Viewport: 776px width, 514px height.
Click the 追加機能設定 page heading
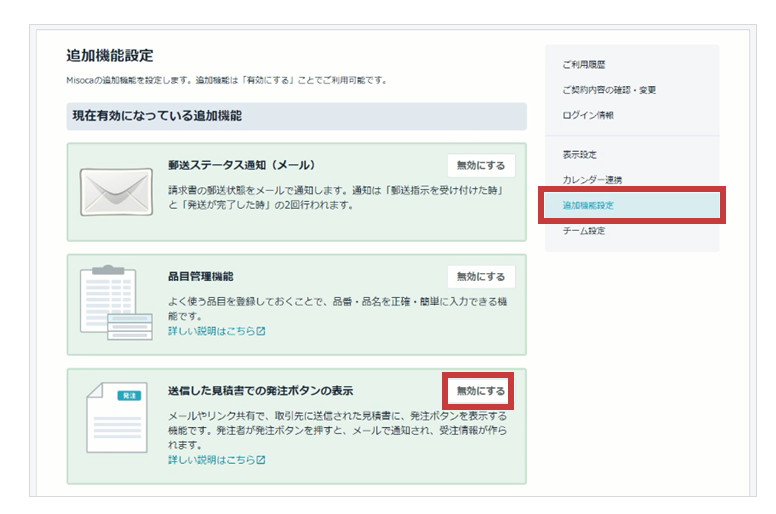110,55
